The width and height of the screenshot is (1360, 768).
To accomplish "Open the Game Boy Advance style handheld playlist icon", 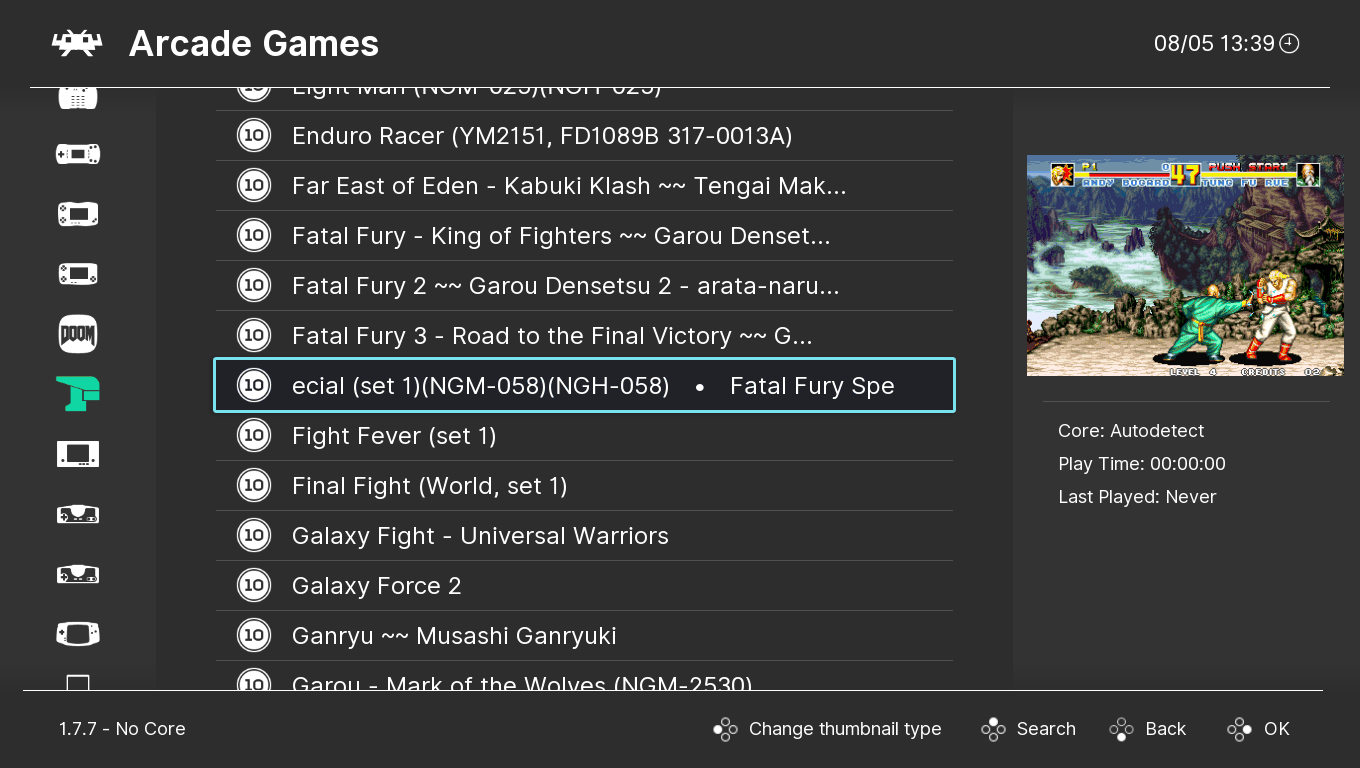I will point(78,634).
